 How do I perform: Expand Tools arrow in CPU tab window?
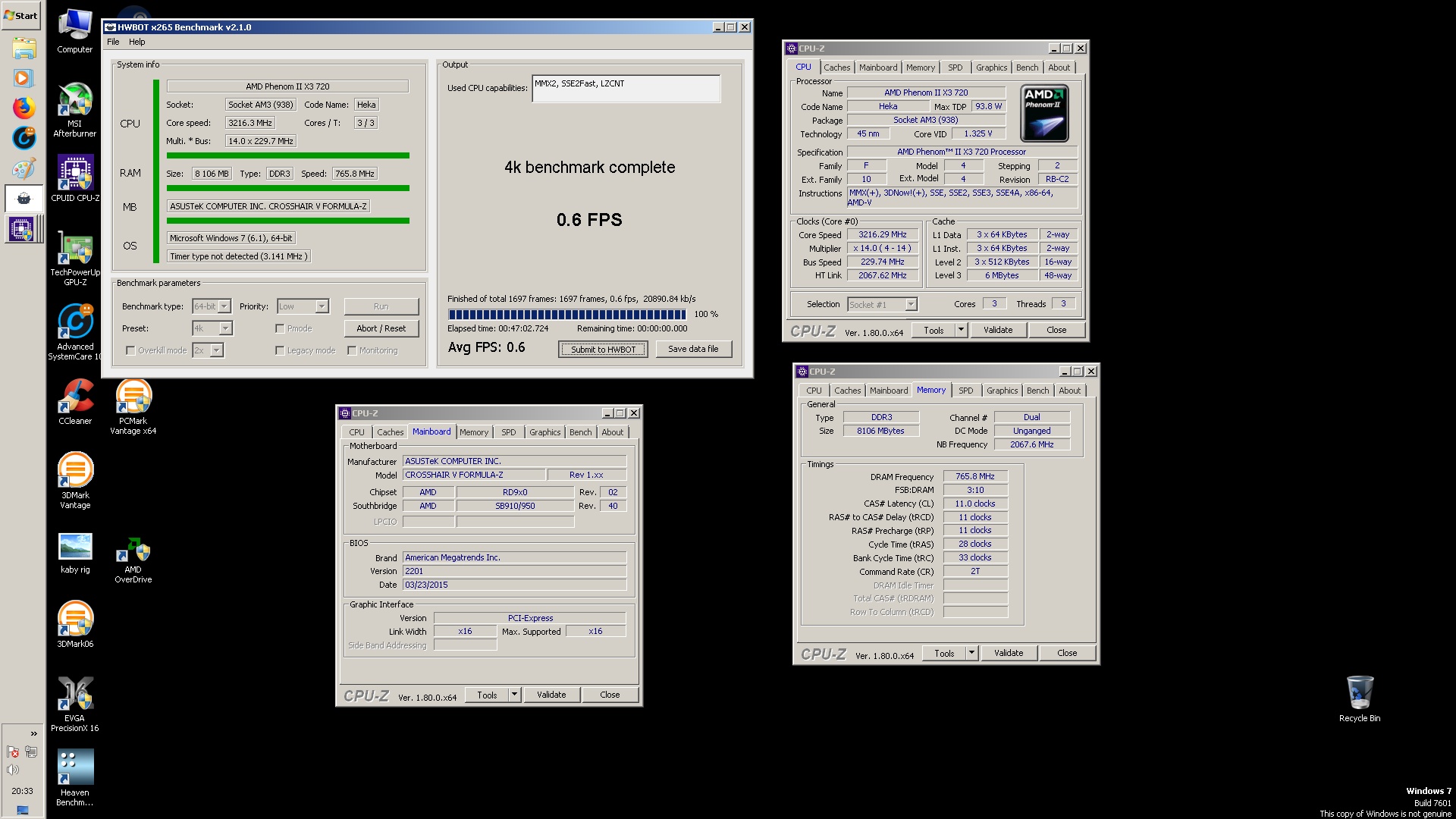pos(962,330)
